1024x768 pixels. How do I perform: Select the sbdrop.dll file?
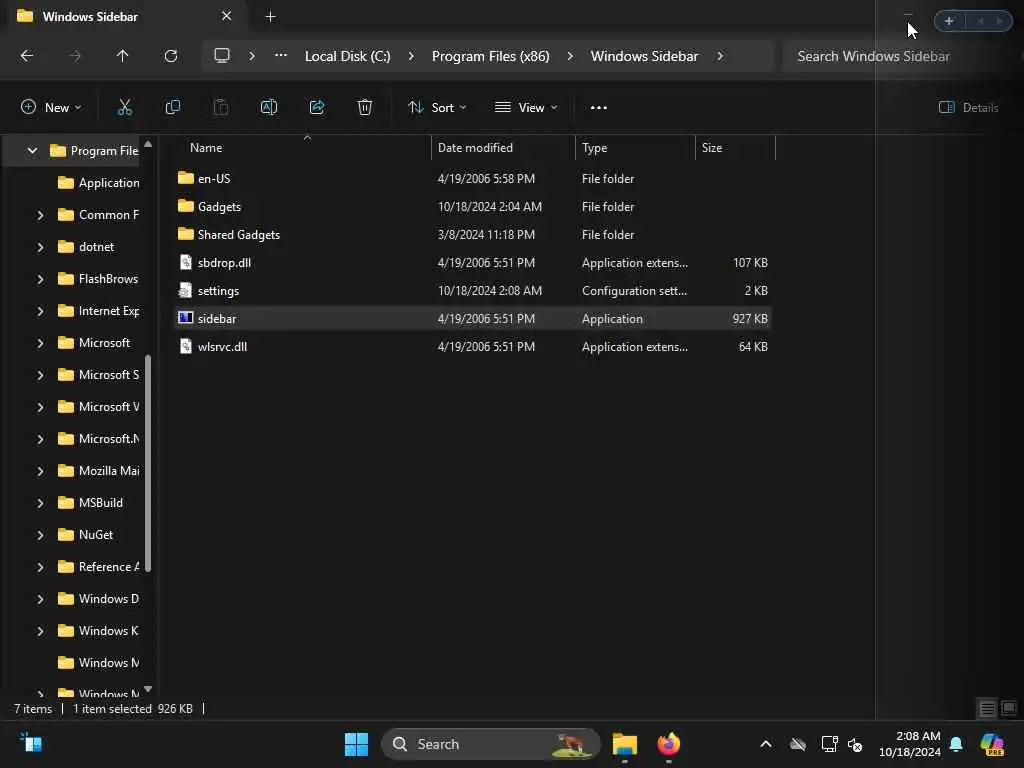[473, 263]
